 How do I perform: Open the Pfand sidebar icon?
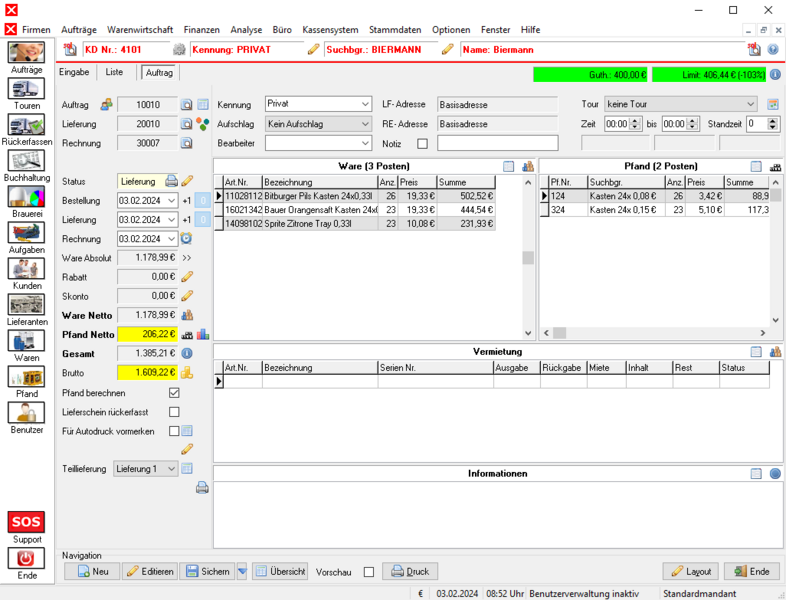[27, 377]
